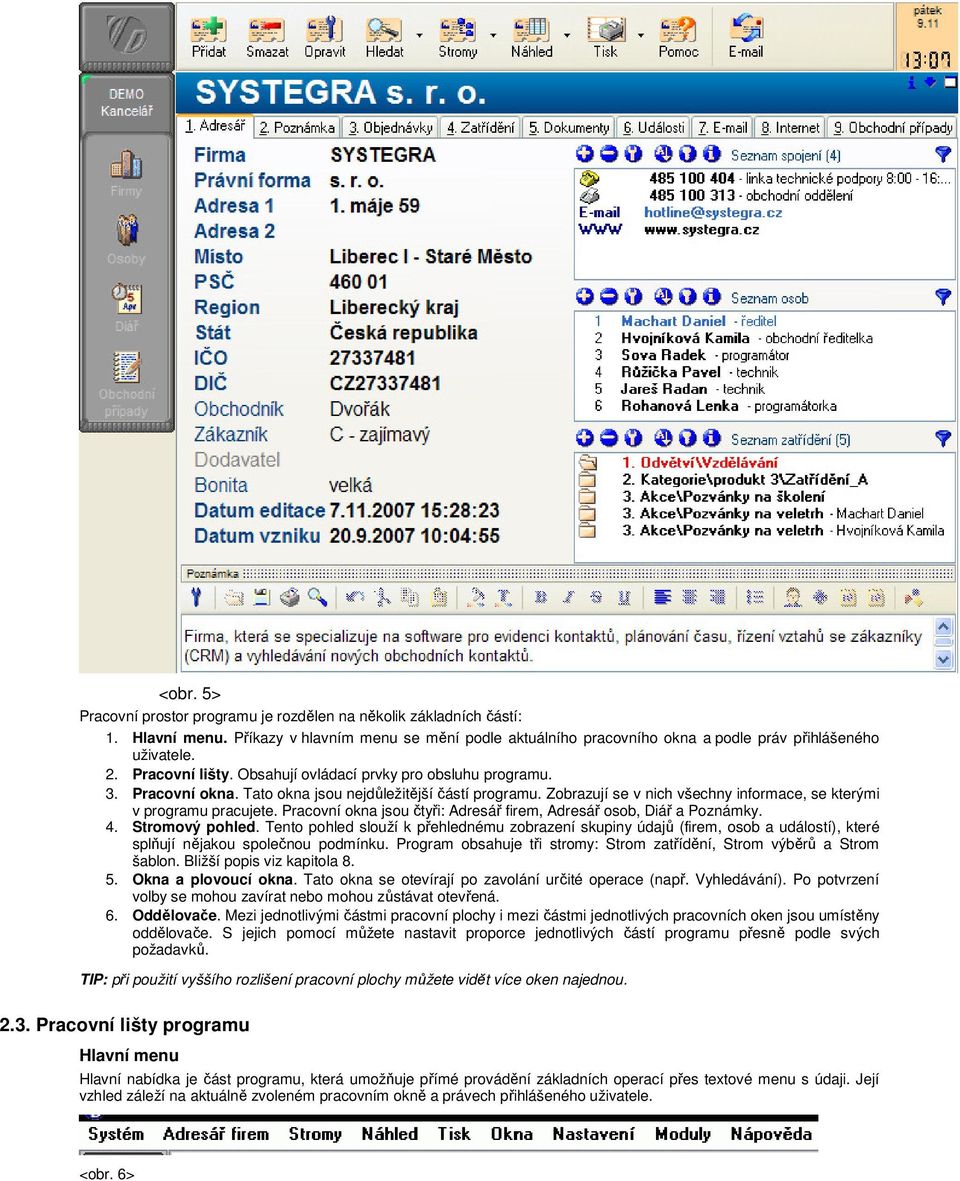This screenshot has width=960, height=1181.
Task: Switch to 9. Obchodní případy tab
Action: [892, 127]
